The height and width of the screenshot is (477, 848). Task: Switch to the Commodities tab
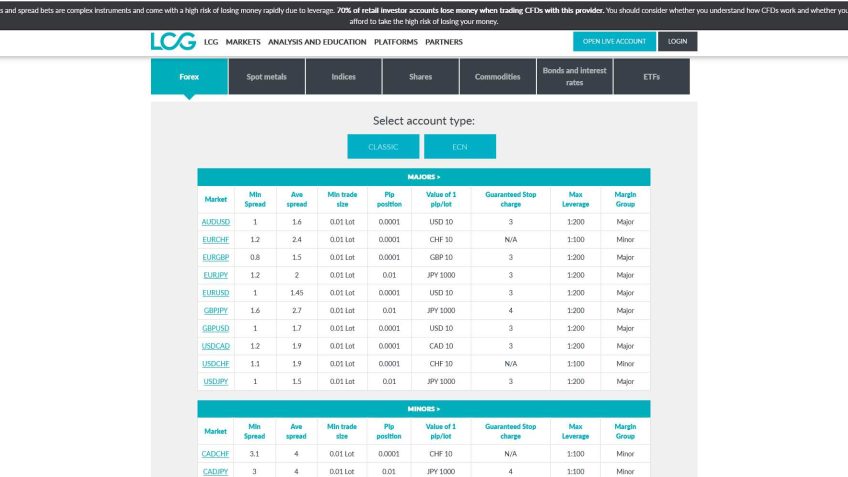(497, 77)
